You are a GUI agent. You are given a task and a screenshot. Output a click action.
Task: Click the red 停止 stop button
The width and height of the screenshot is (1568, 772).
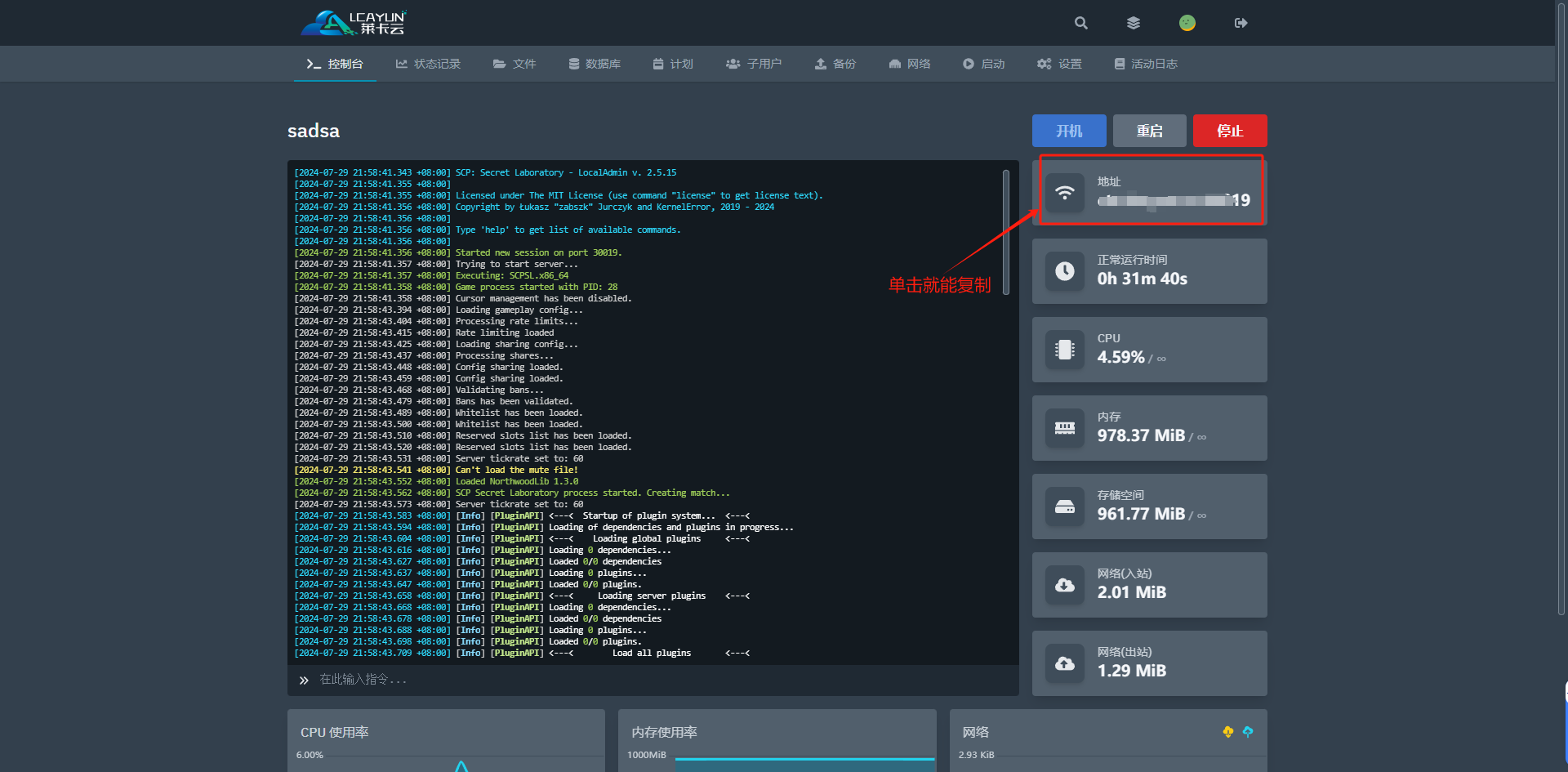pyautogui.click(x=1230, y=131)
